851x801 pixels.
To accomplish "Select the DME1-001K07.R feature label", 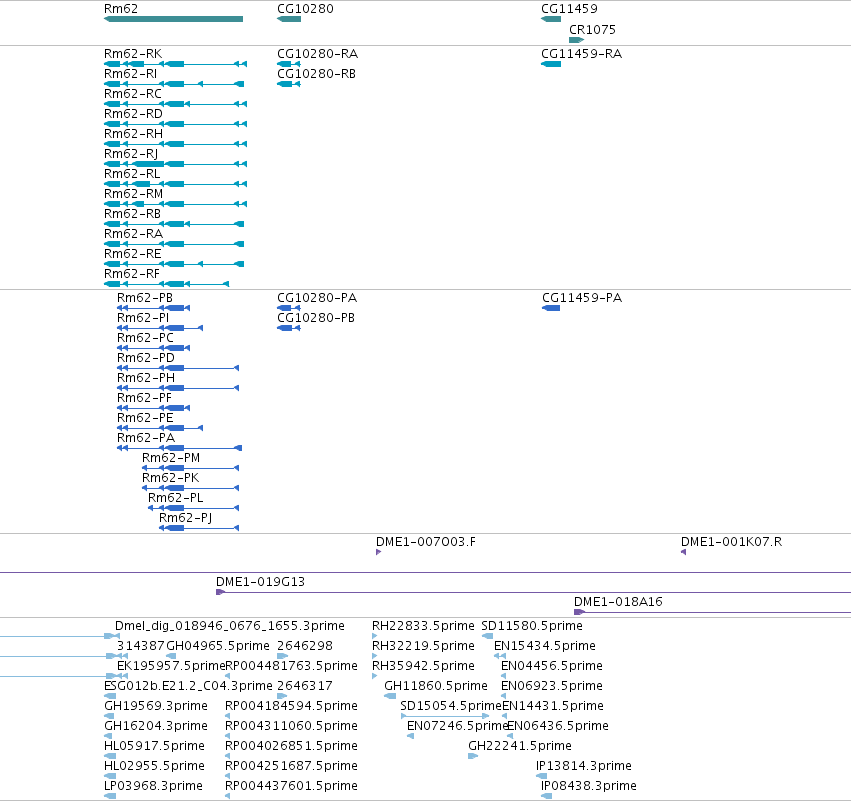I will click(731, 542).
